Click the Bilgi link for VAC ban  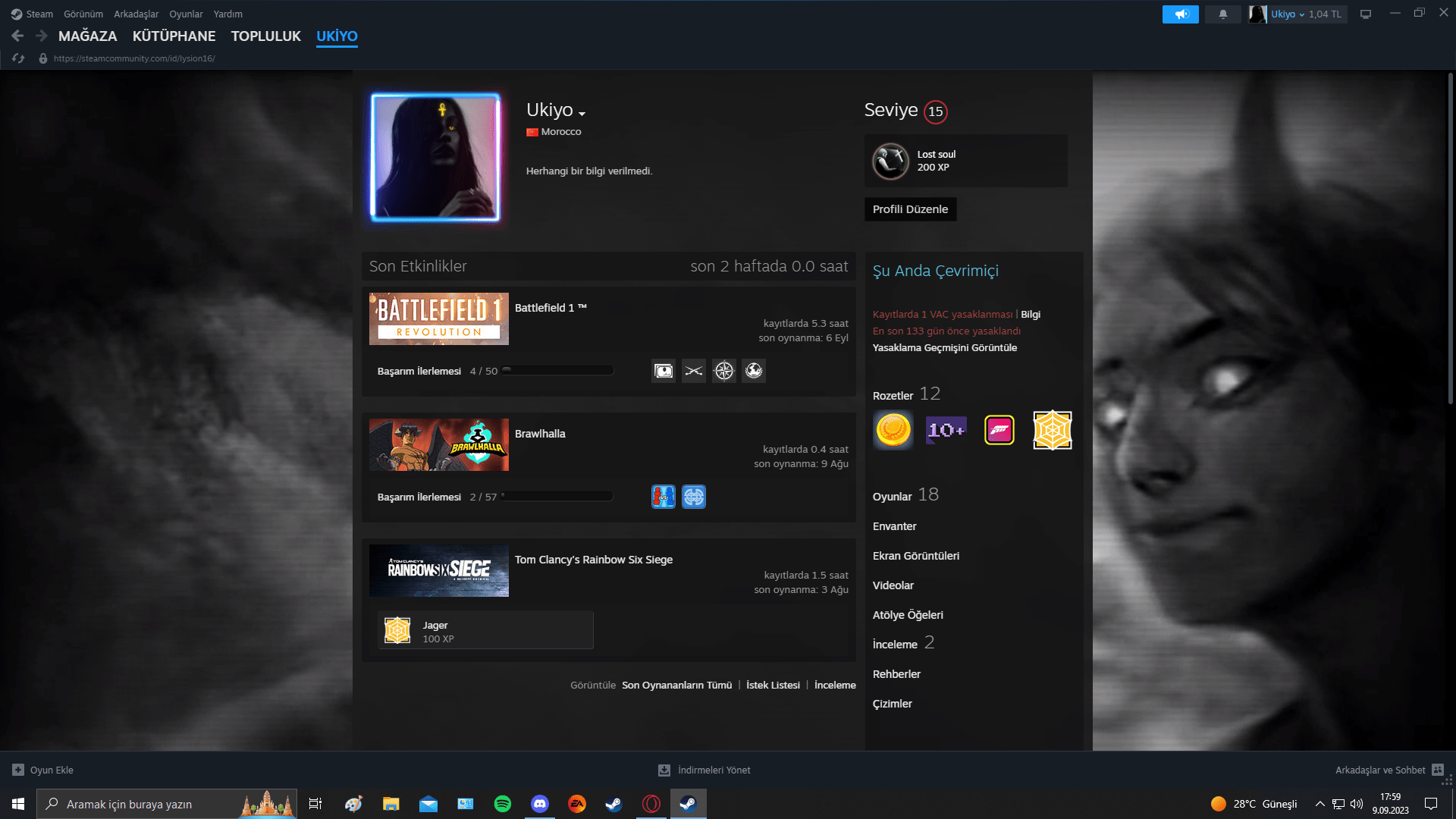point(1031,314)
